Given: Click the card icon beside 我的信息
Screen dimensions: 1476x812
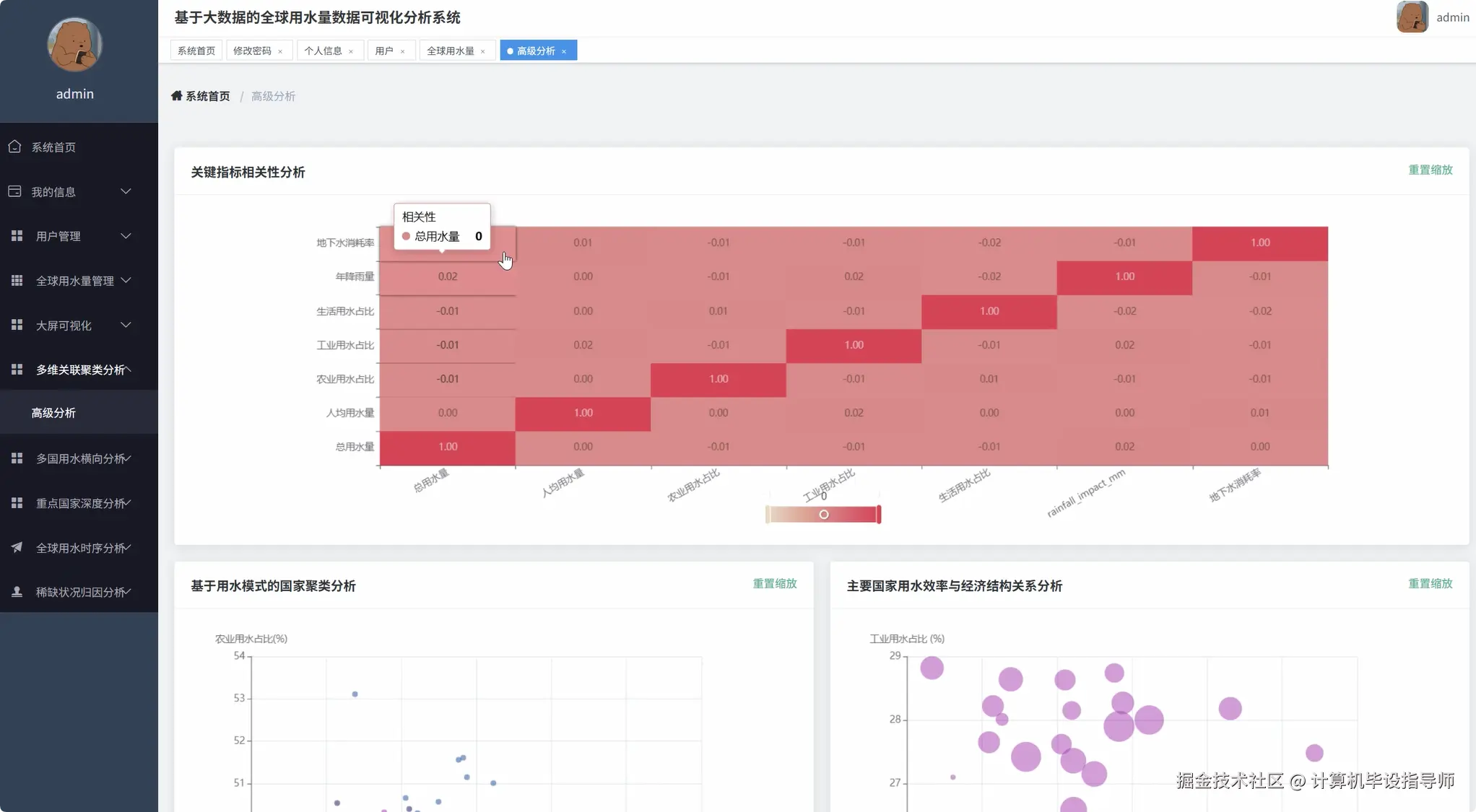Looking at the screenshot, I should [x=14, y=191].
